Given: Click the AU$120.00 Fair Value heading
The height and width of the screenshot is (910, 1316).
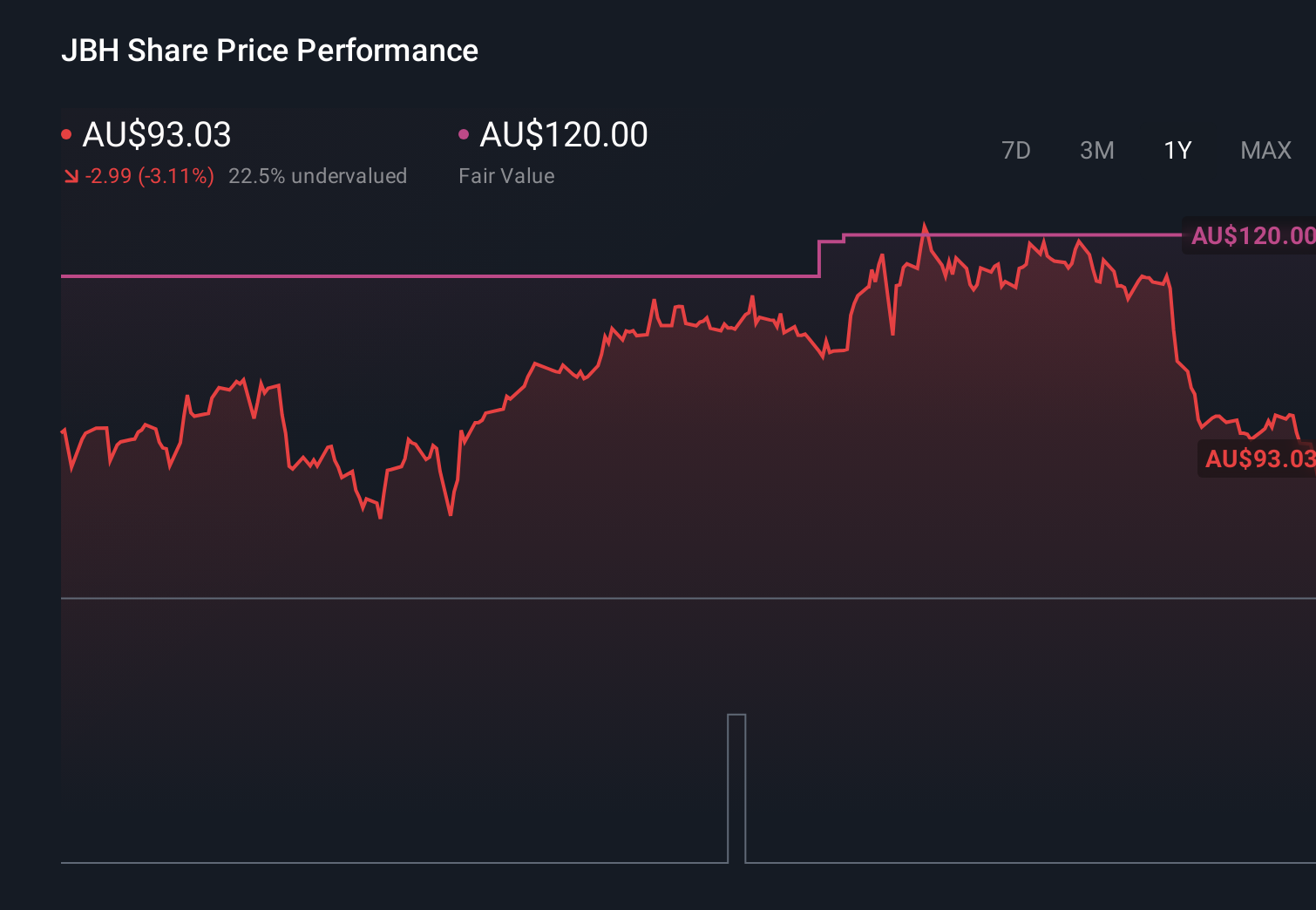Looking at the screenshot, I should [564, 134].
